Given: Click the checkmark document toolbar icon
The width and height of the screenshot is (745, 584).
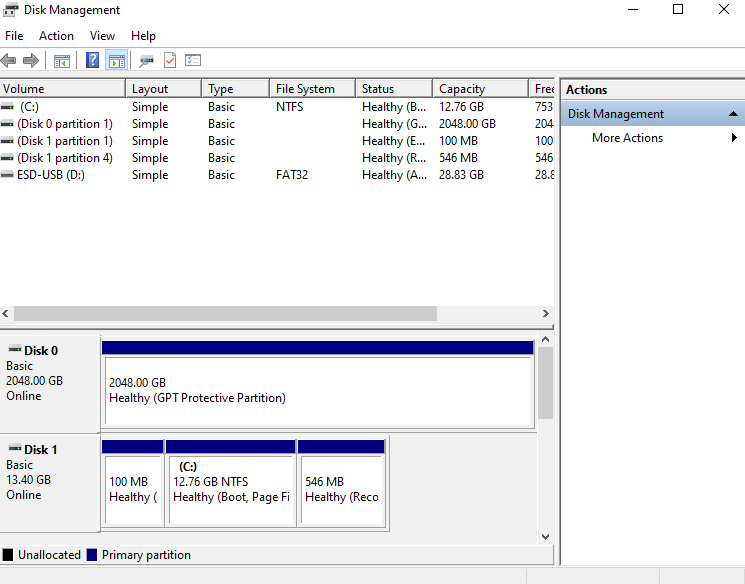Looking at the screenshot, I should (x=170, y=60).
